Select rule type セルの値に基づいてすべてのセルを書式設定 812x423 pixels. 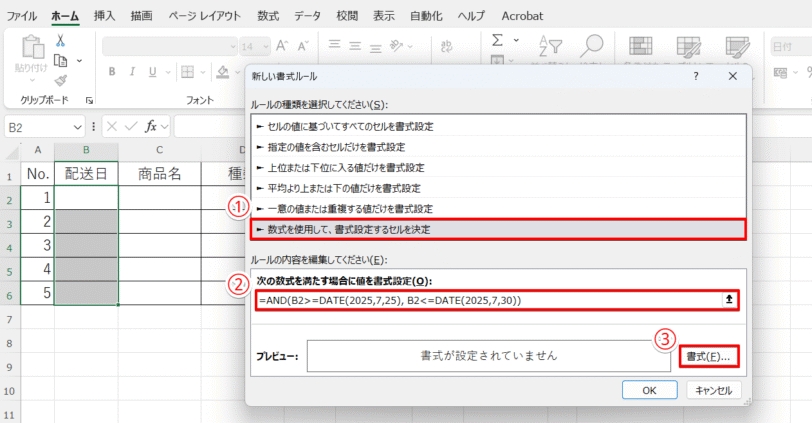tap(498, 126)
